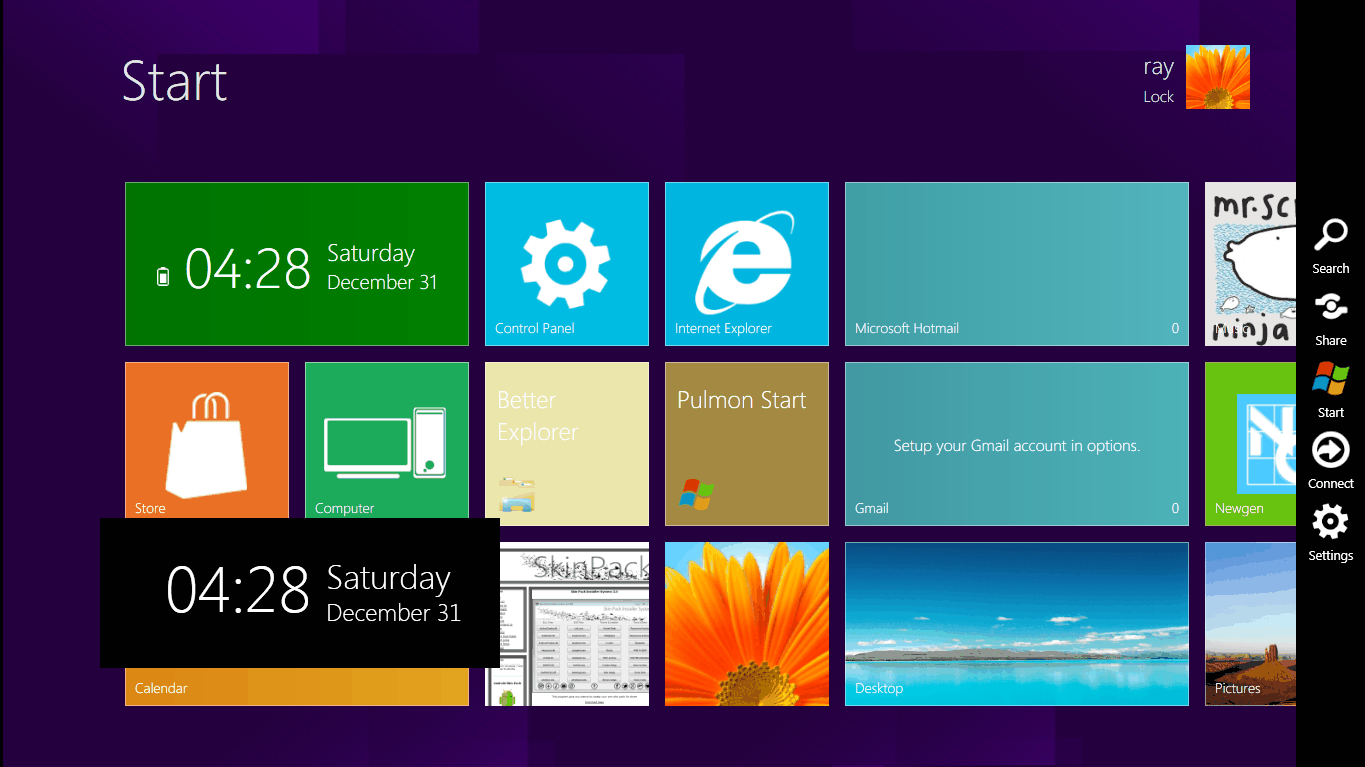
Task: Open Pulmon Start
Action: 746,443
